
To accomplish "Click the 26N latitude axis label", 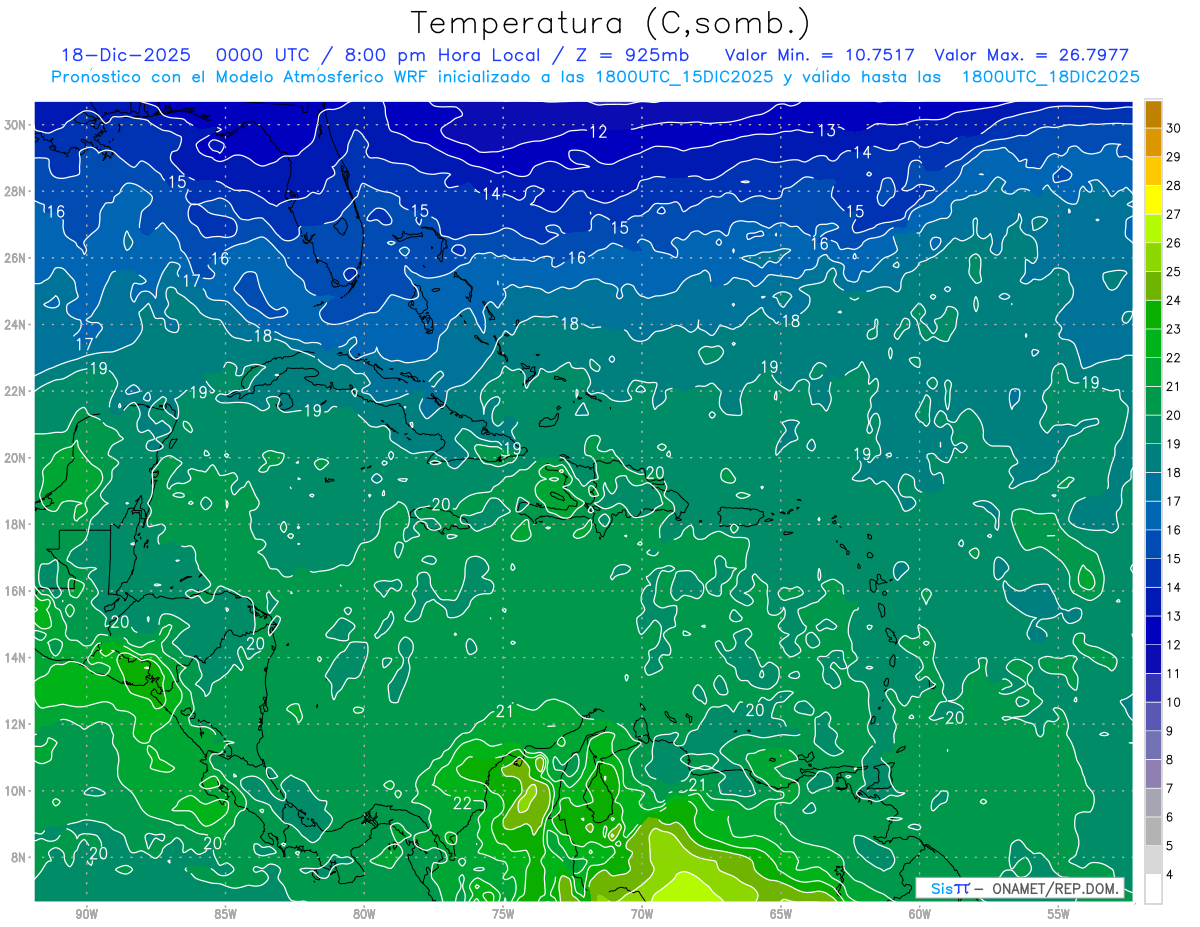I will (16, 258).
